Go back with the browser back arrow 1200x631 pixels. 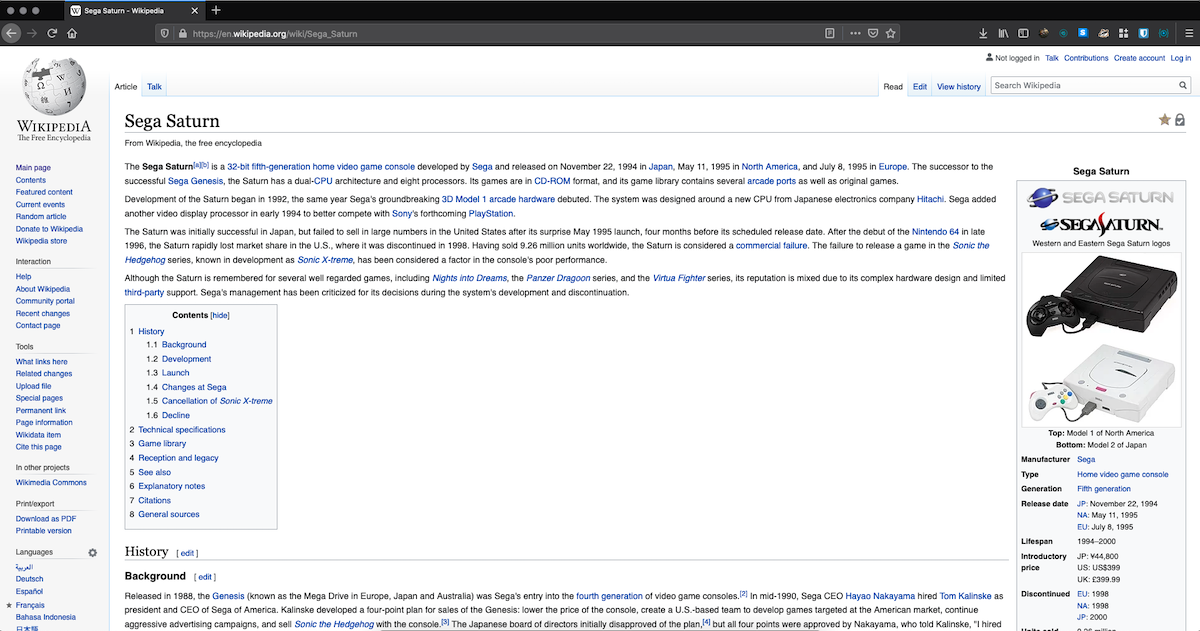(x=11, y=33)
